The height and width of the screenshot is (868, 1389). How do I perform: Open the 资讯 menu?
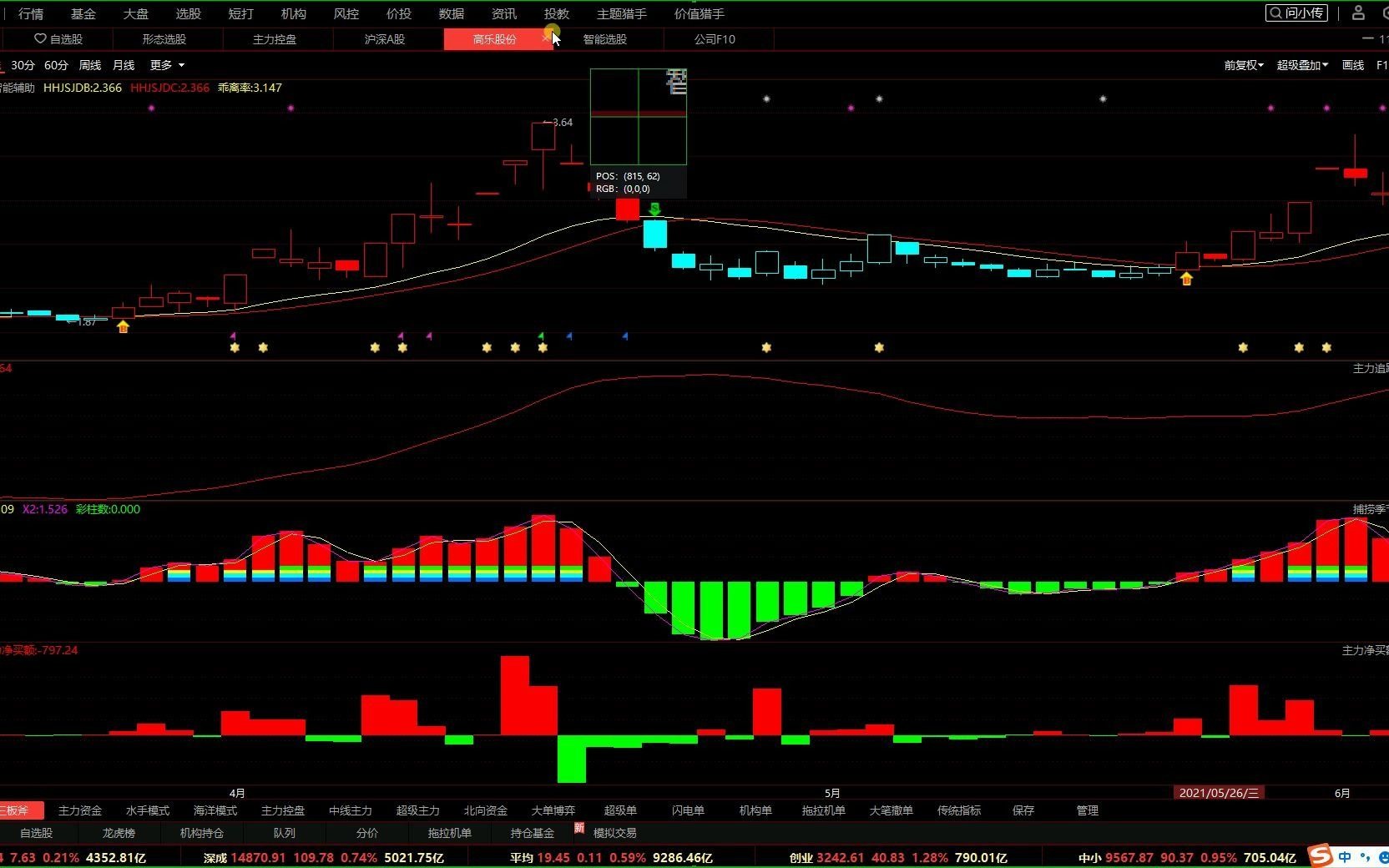point(504,13)
